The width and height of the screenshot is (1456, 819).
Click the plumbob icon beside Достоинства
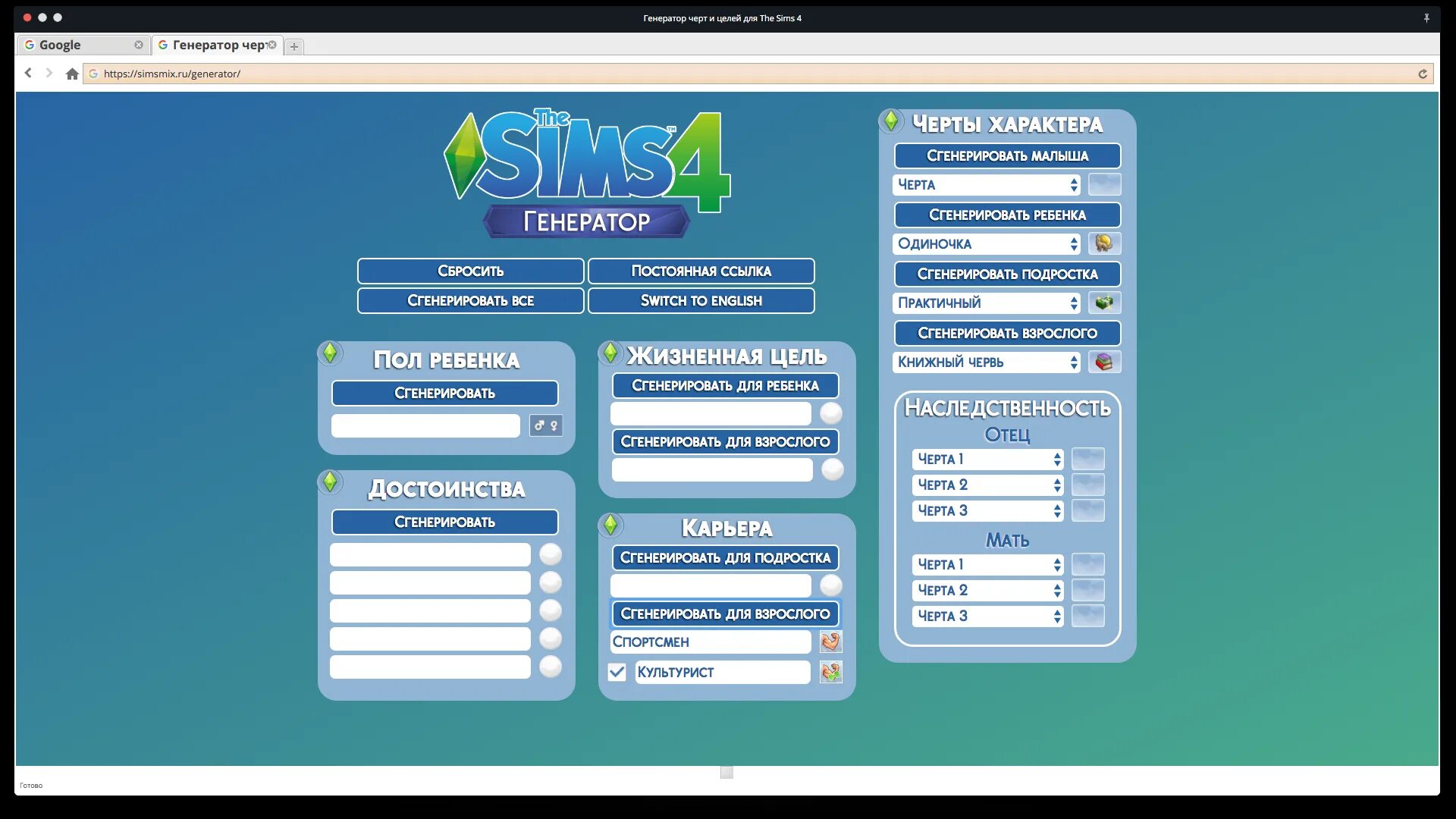[330, 482]
